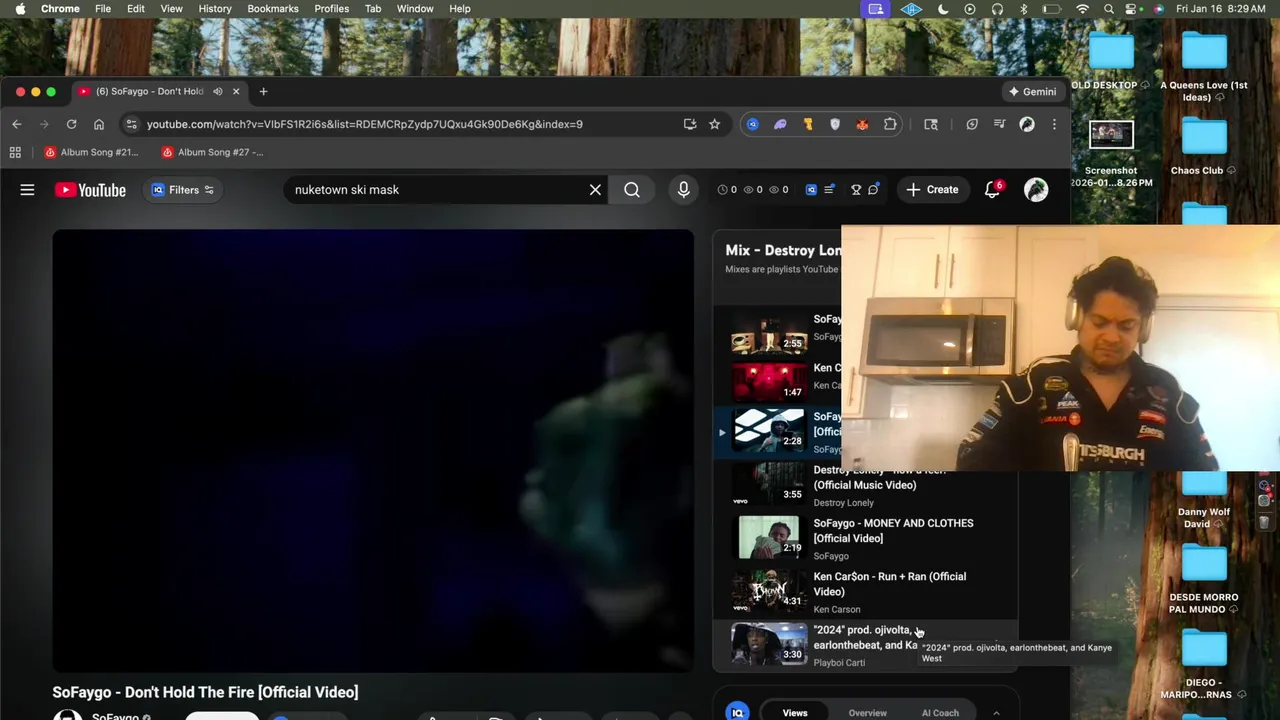Click the Create button
This screenshot has height=720, width=1280.
point(932,190)
